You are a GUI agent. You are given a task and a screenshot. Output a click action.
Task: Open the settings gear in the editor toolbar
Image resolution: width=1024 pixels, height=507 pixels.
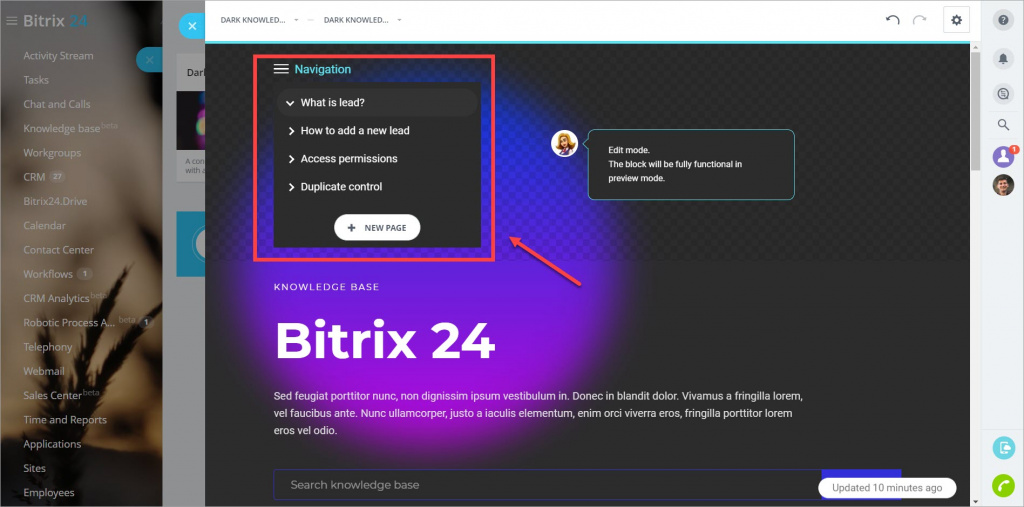(x=956, y=20)
